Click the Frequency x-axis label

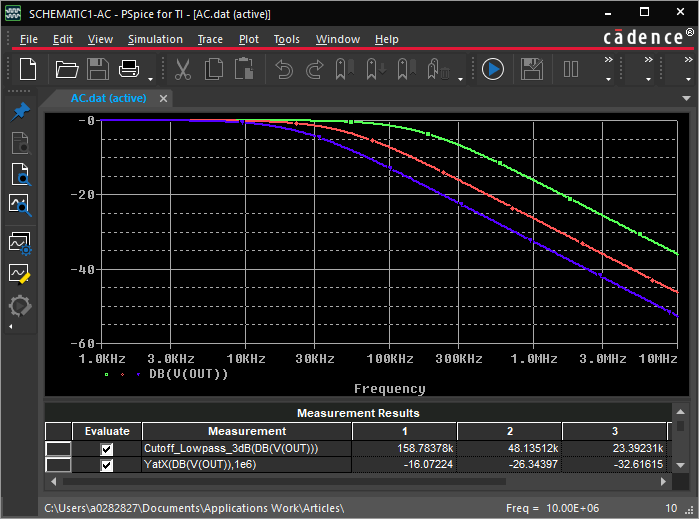pos(389,389)
